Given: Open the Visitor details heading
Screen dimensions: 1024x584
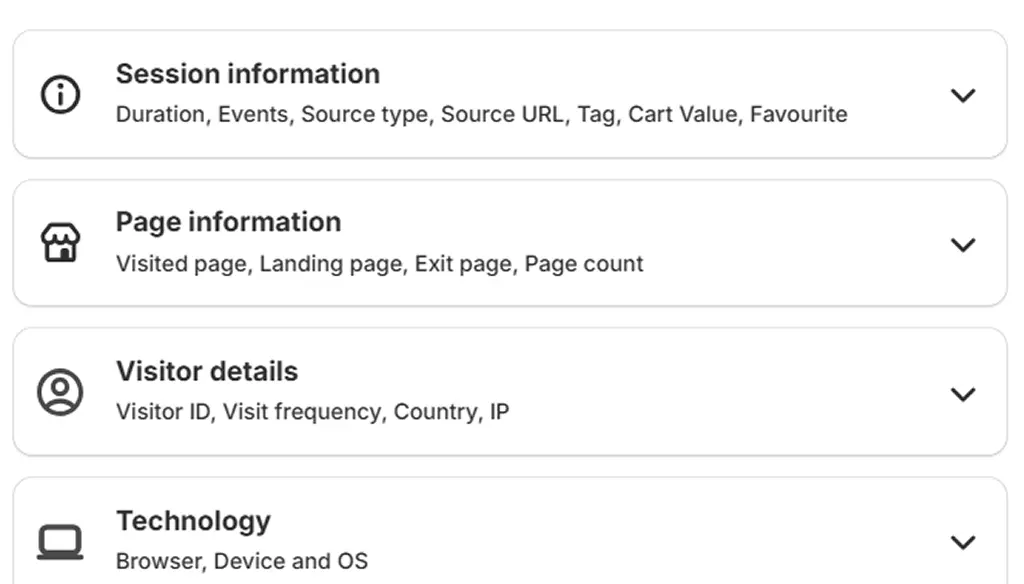Looking at the screenshot, I should (x=207, y=371).
